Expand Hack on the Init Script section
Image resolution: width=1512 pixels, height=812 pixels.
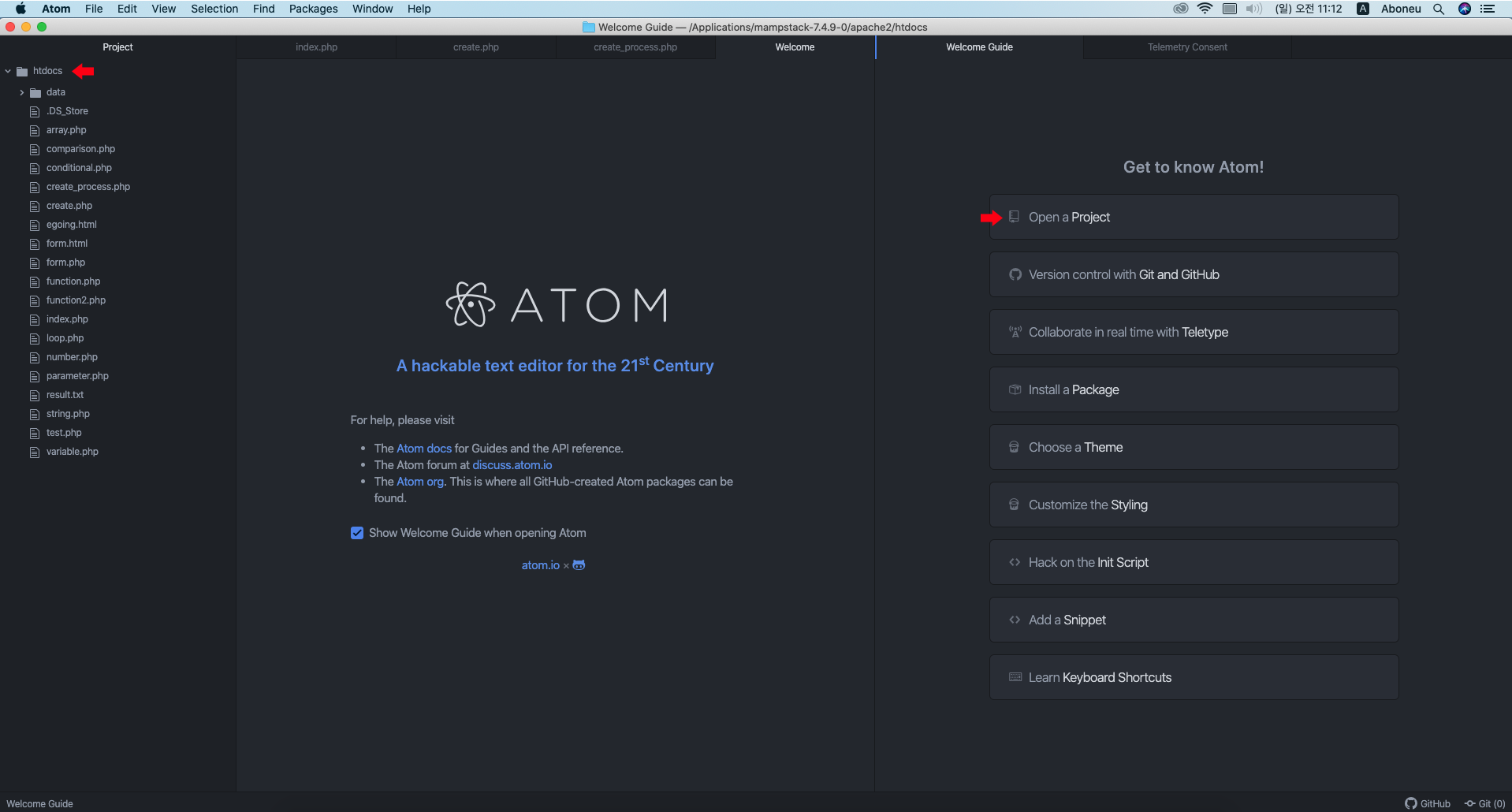tap(1194, 562)
